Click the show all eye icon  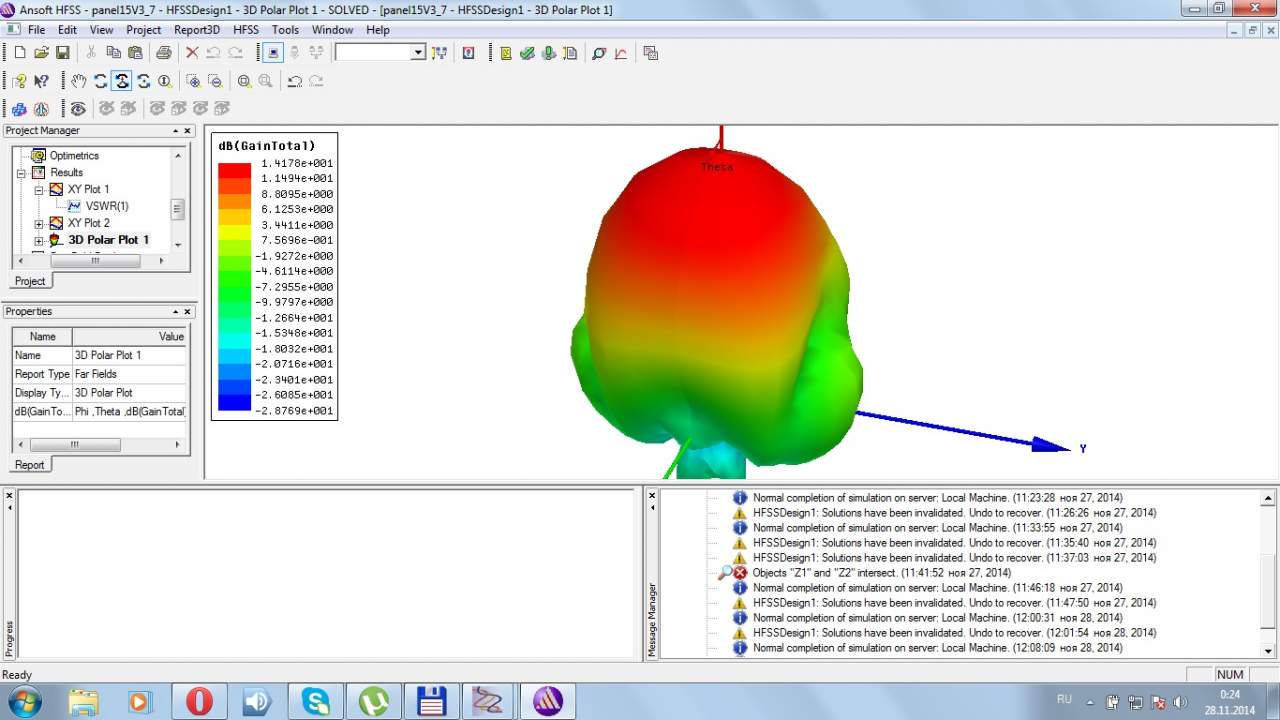coord(78,108)
